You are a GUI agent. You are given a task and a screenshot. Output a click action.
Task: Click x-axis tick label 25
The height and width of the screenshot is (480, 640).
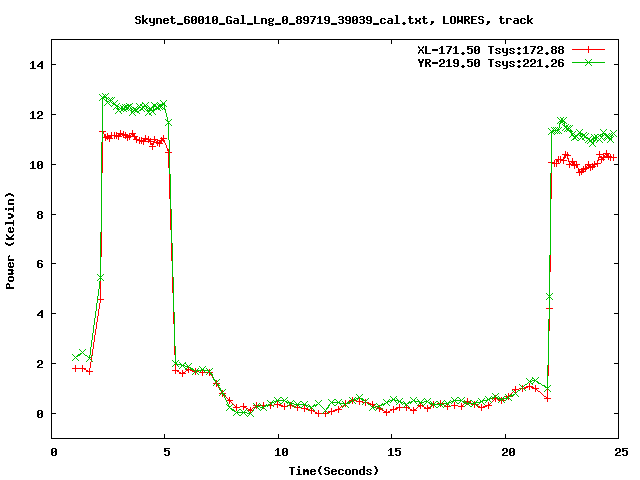click(621, 452)
